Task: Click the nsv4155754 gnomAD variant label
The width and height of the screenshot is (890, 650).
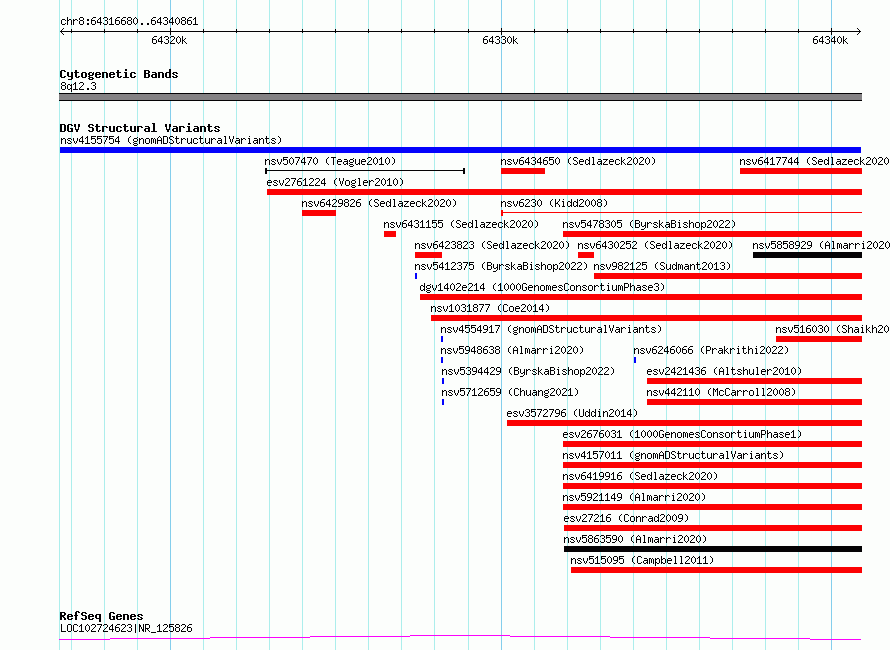Action: [171, 140]
